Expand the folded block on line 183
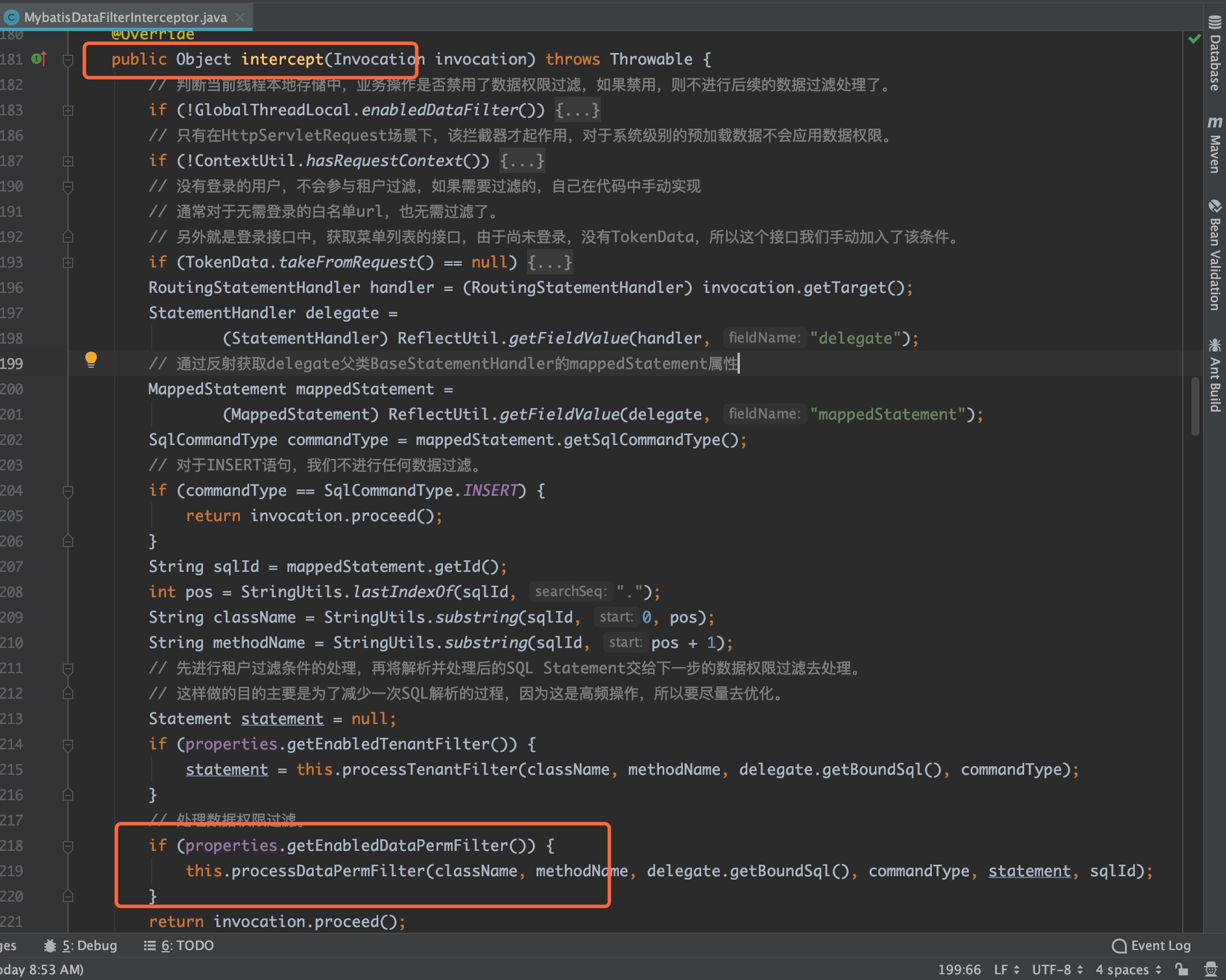This screenshot has height=980, width=1226. coord(68,110)
